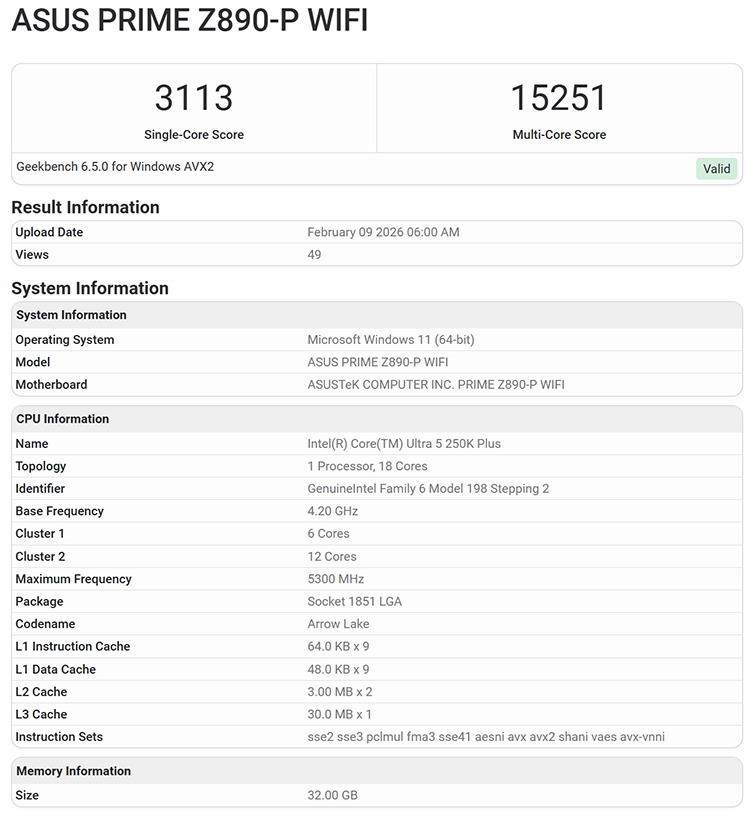
Task: Click GenuineIntel Family 6 Model 198 identifier
Action: click(428, 489)
